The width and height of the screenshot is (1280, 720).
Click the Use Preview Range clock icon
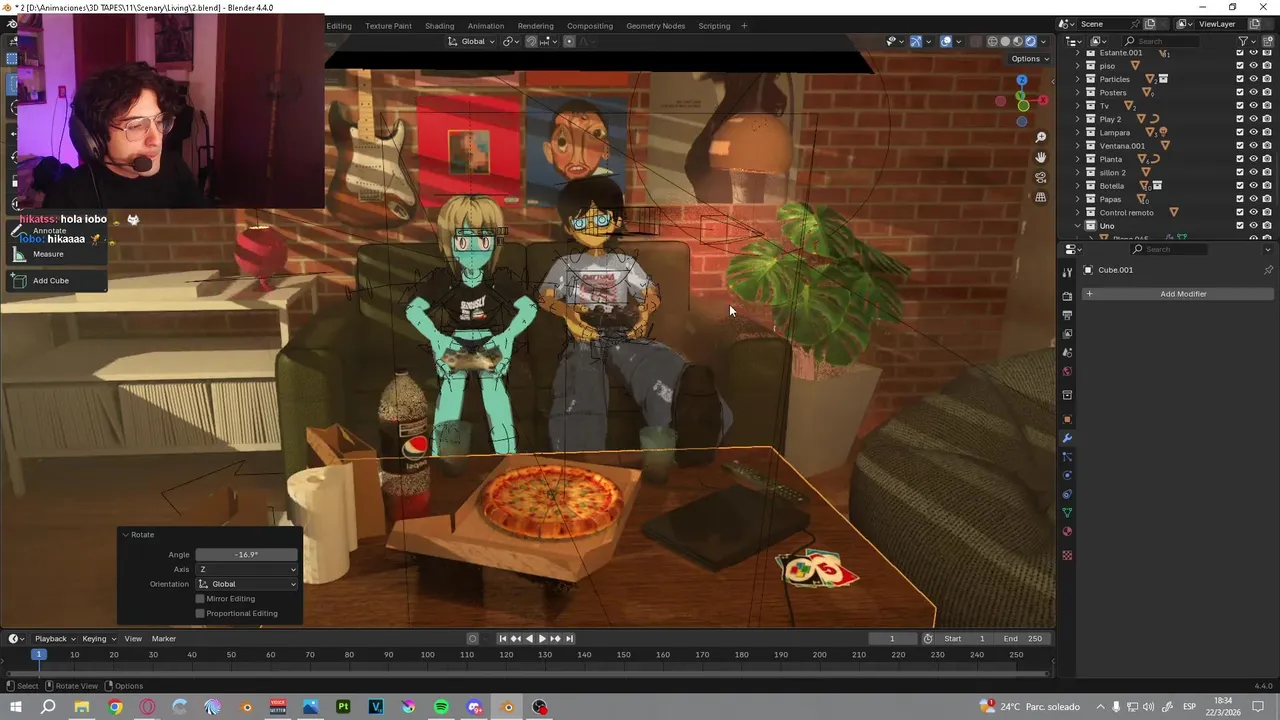coord(928,639)
